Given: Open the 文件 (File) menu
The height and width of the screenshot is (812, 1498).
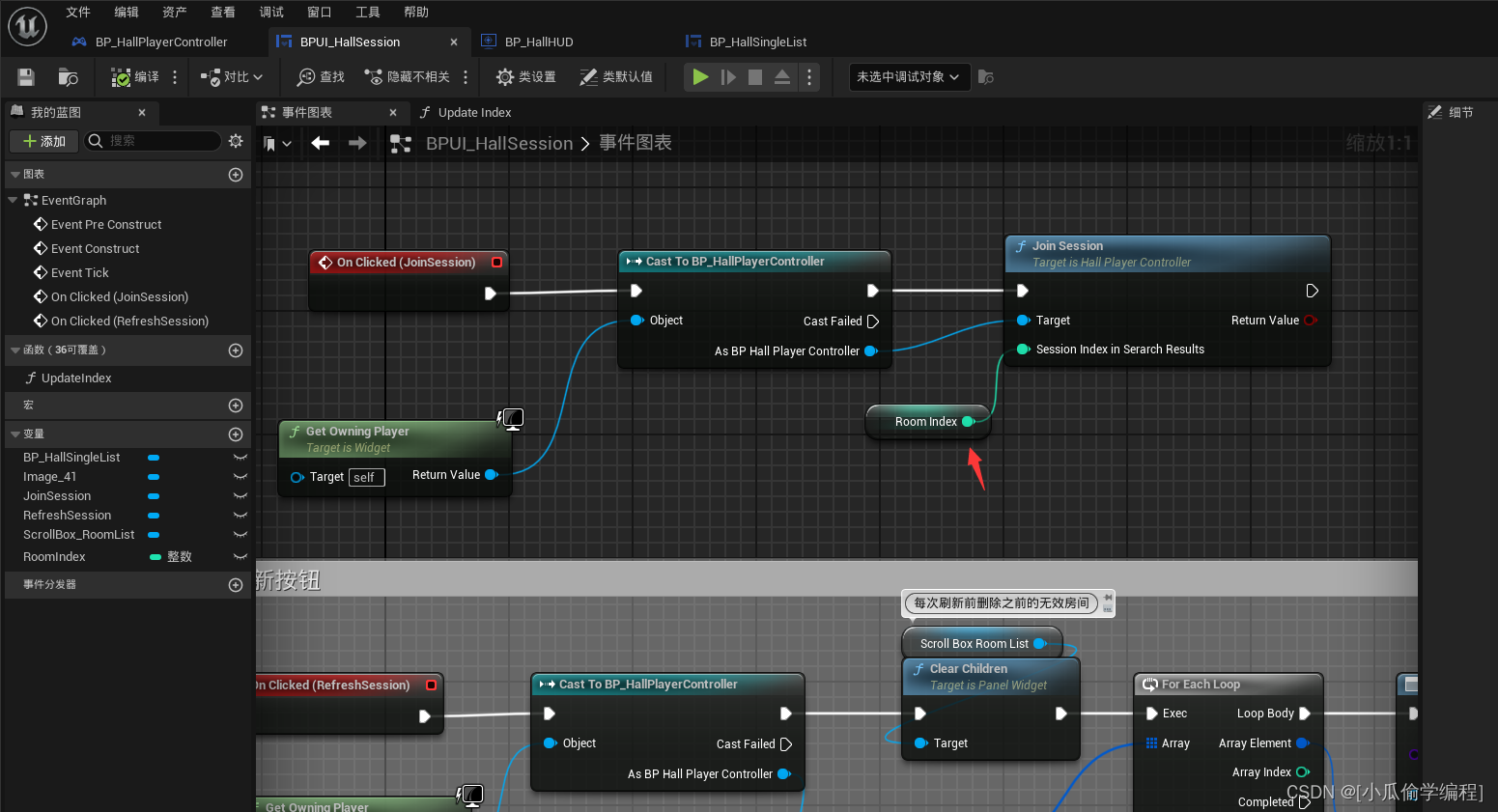Looking at the screenshot, I should (x=78, y=13).
